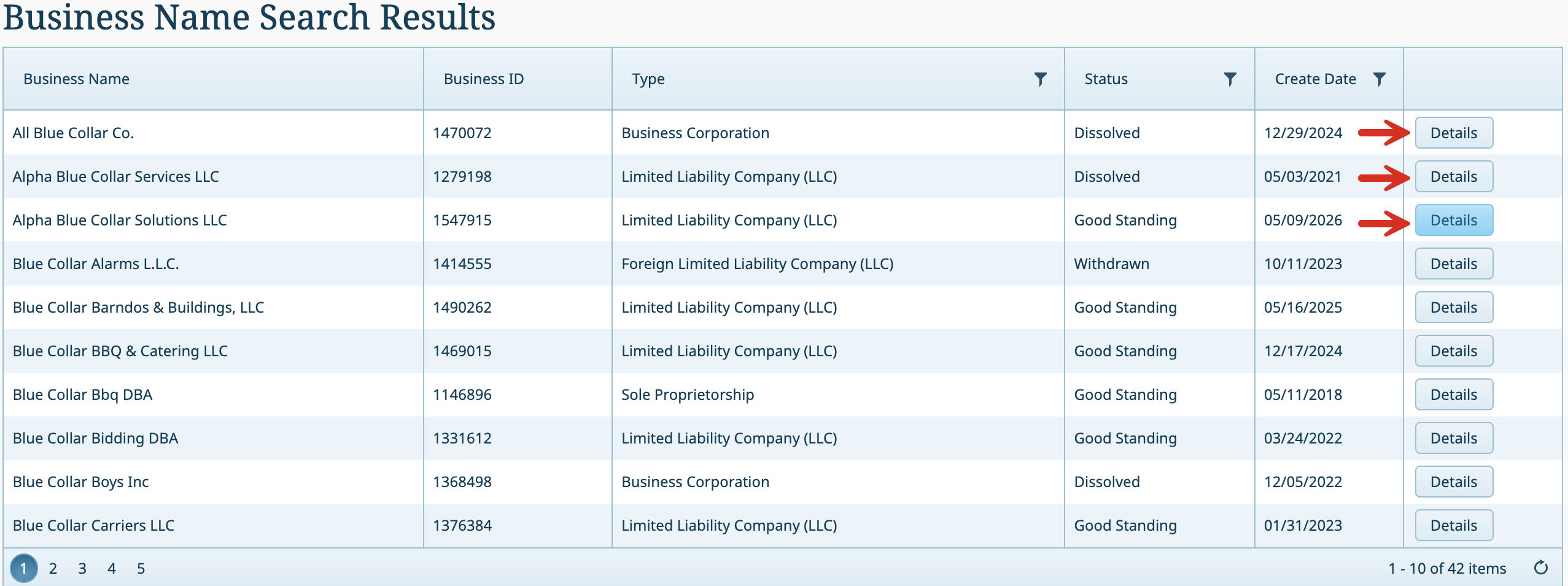Show Details for Blue Collar Barndos & Buildings
1568x586 pixels.
click(x=1454, y=307)
